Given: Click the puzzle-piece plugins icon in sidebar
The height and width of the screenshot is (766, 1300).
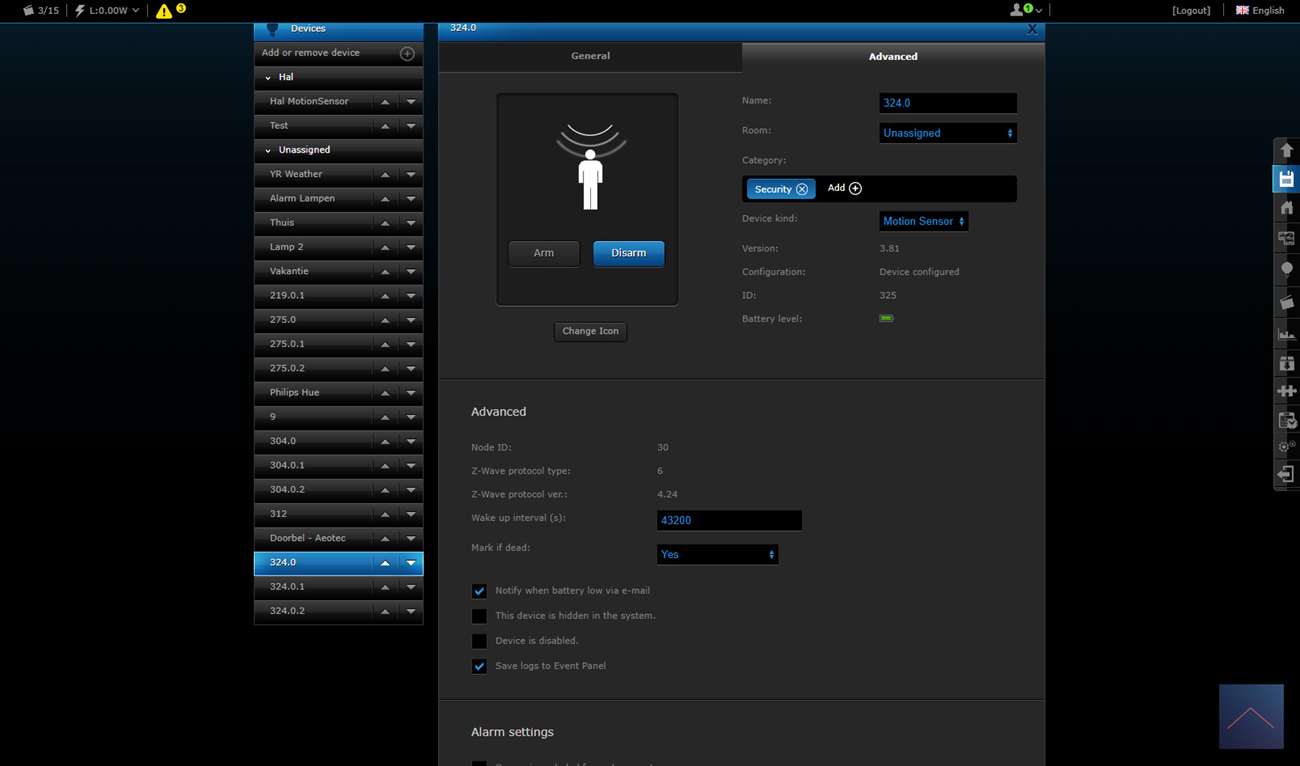Looking at the screenshot, I should 1286,391.
